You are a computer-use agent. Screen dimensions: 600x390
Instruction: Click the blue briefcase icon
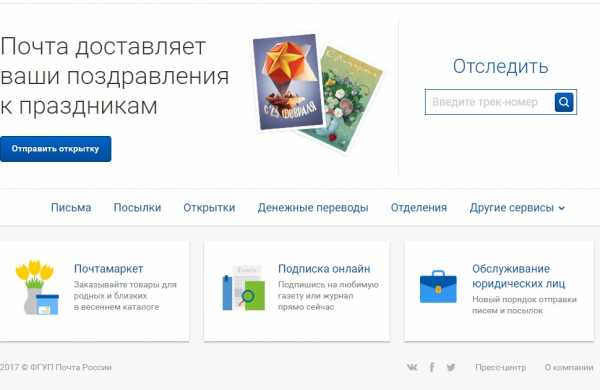click(x=438, y=287)
